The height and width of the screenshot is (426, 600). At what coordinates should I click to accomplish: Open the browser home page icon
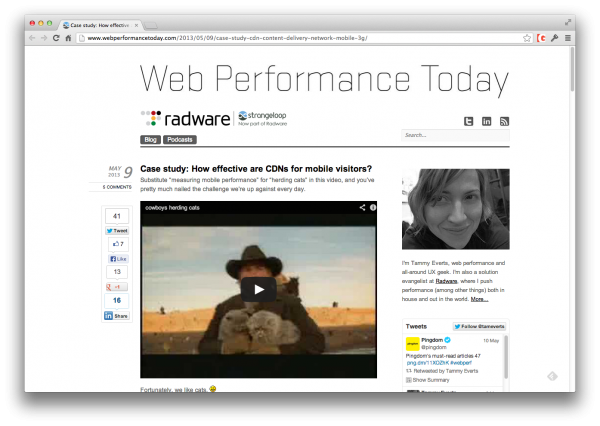click(x=68, y=38)
